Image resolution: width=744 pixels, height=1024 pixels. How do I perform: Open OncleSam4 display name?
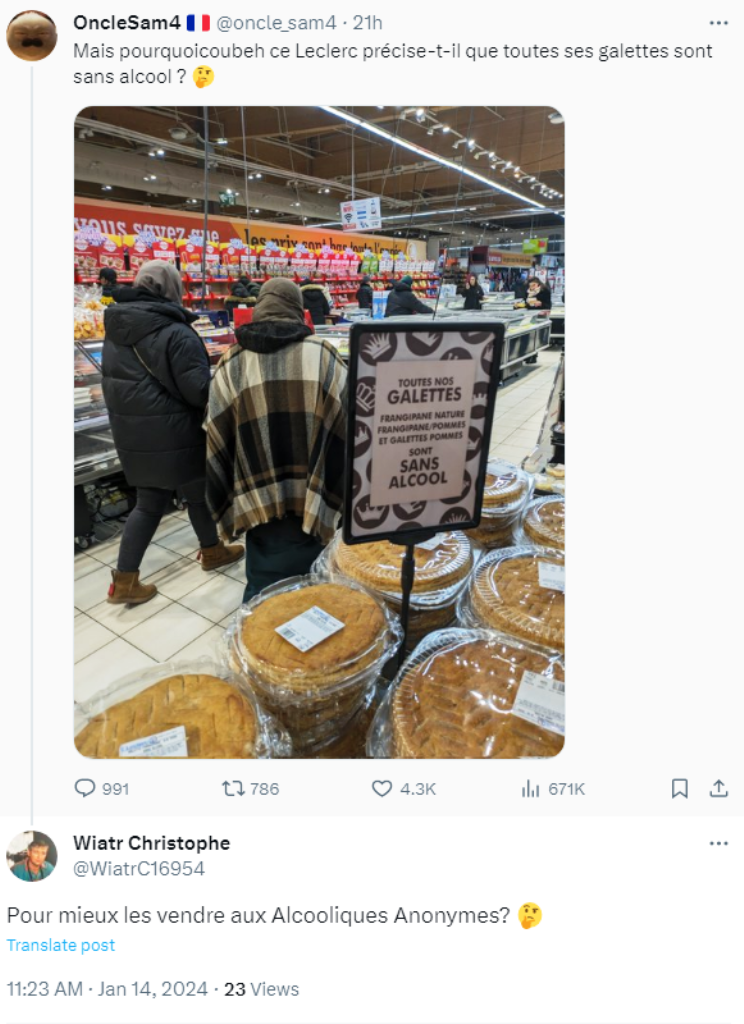127,23
